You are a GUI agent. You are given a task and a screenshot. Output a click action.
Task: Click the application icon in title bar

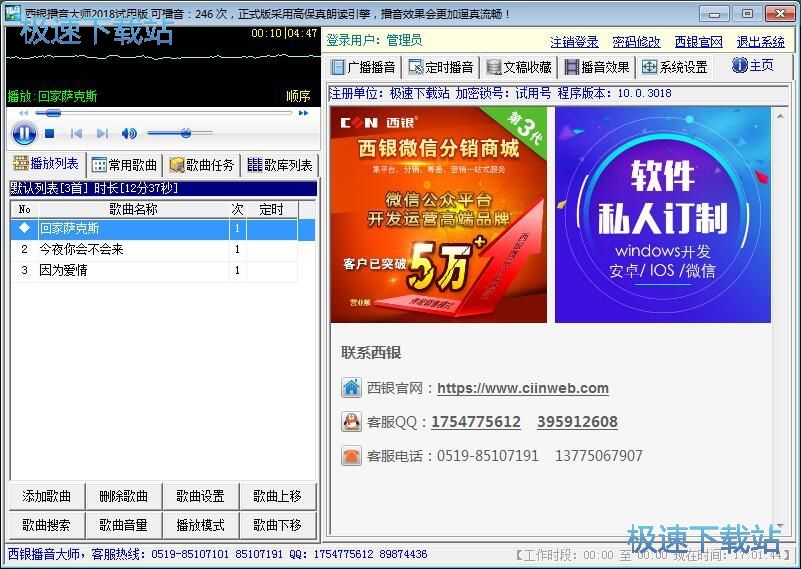[12, 12]
